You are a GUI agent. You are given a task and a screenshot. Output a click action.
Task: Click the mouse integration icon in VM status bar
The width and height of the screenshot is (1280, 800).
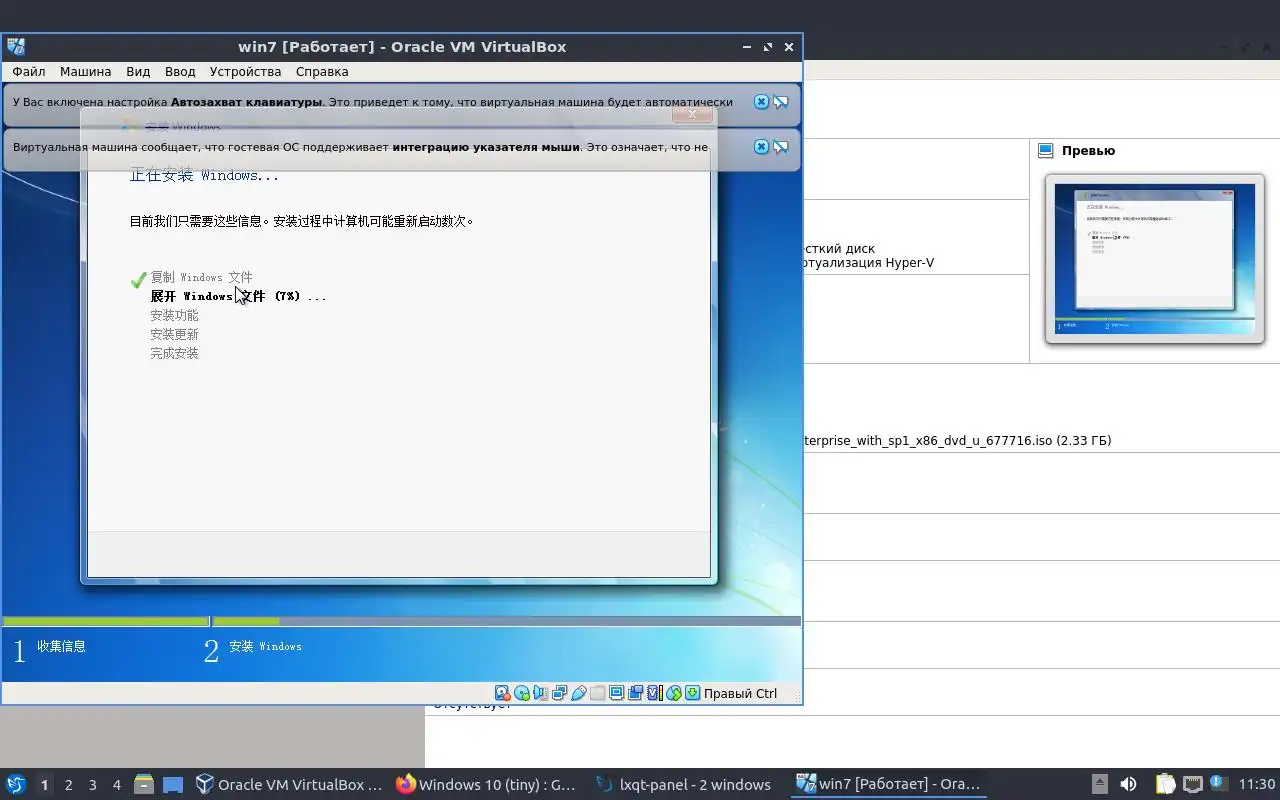point(674,693)
